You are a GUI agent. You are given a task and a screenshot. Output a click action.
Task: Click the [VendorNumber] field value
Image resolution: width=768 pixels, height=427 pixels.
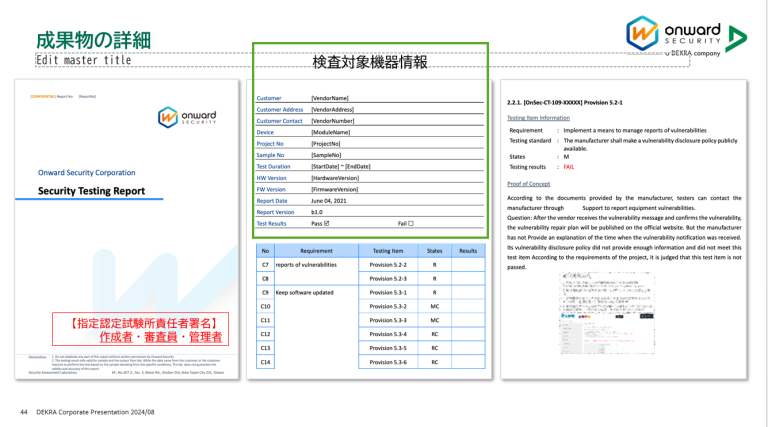(333, 121)
